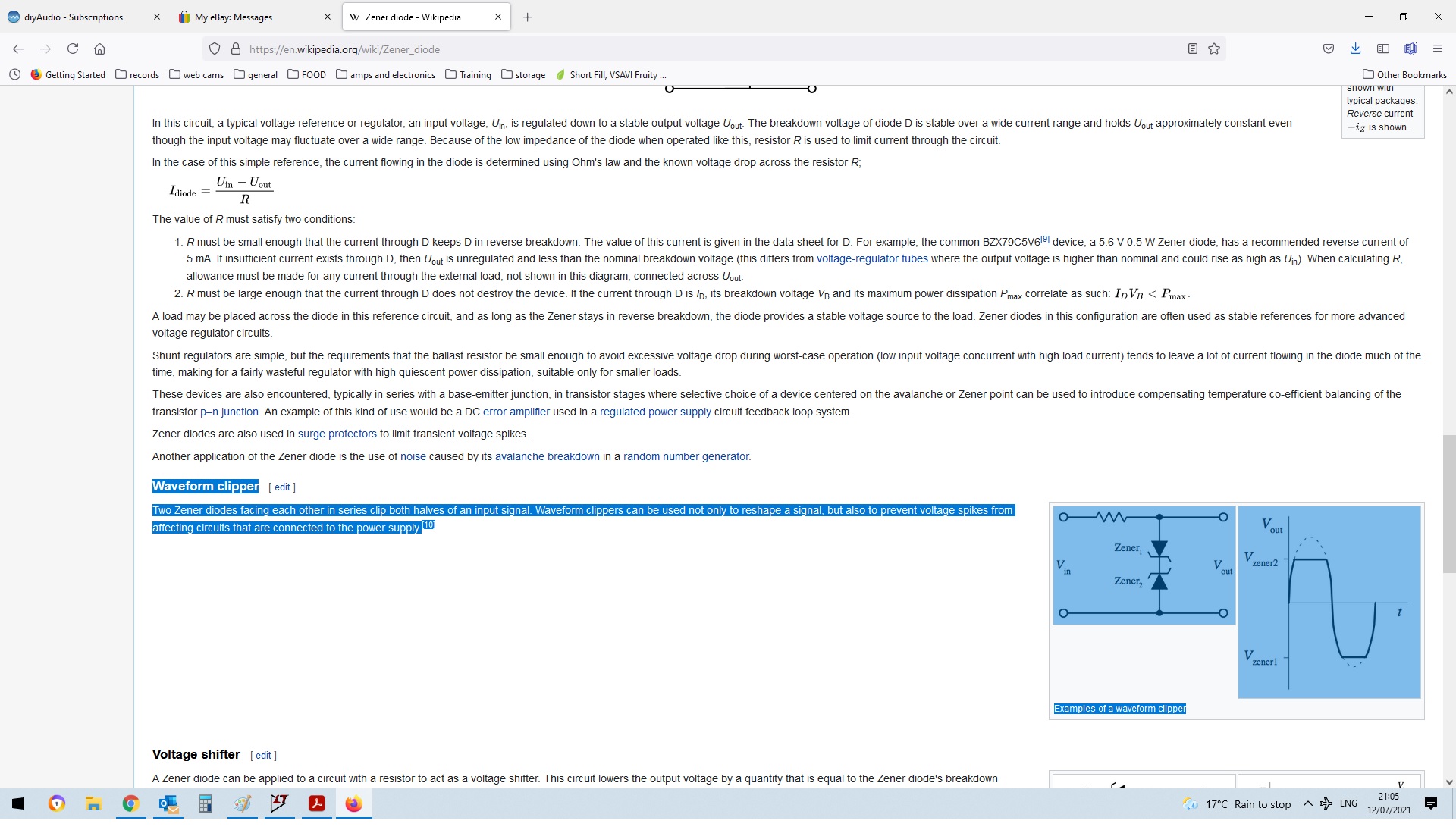Viewport: 1456px width, 830px height.
Task: Click the ENG language indicator
Action: [1348, 803]
